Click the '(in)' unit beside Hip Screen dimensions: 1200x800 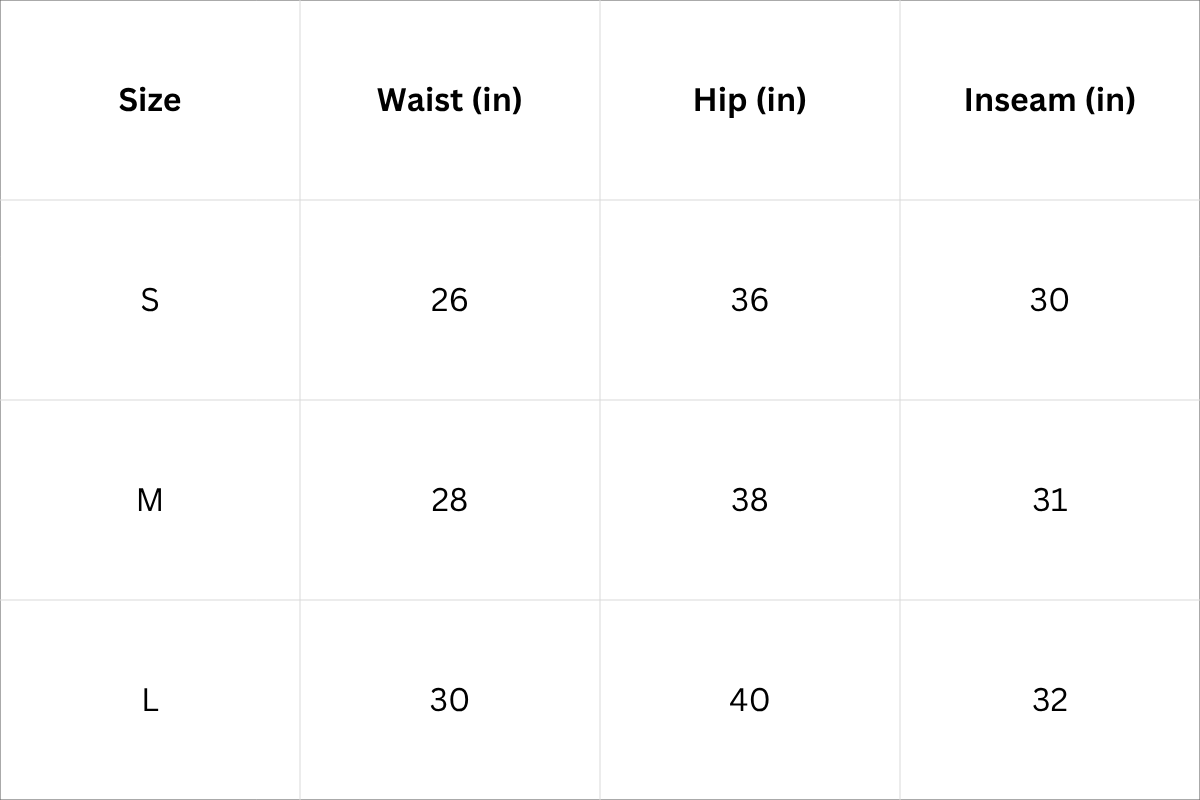pyautogui.click(x=780, y=100)
